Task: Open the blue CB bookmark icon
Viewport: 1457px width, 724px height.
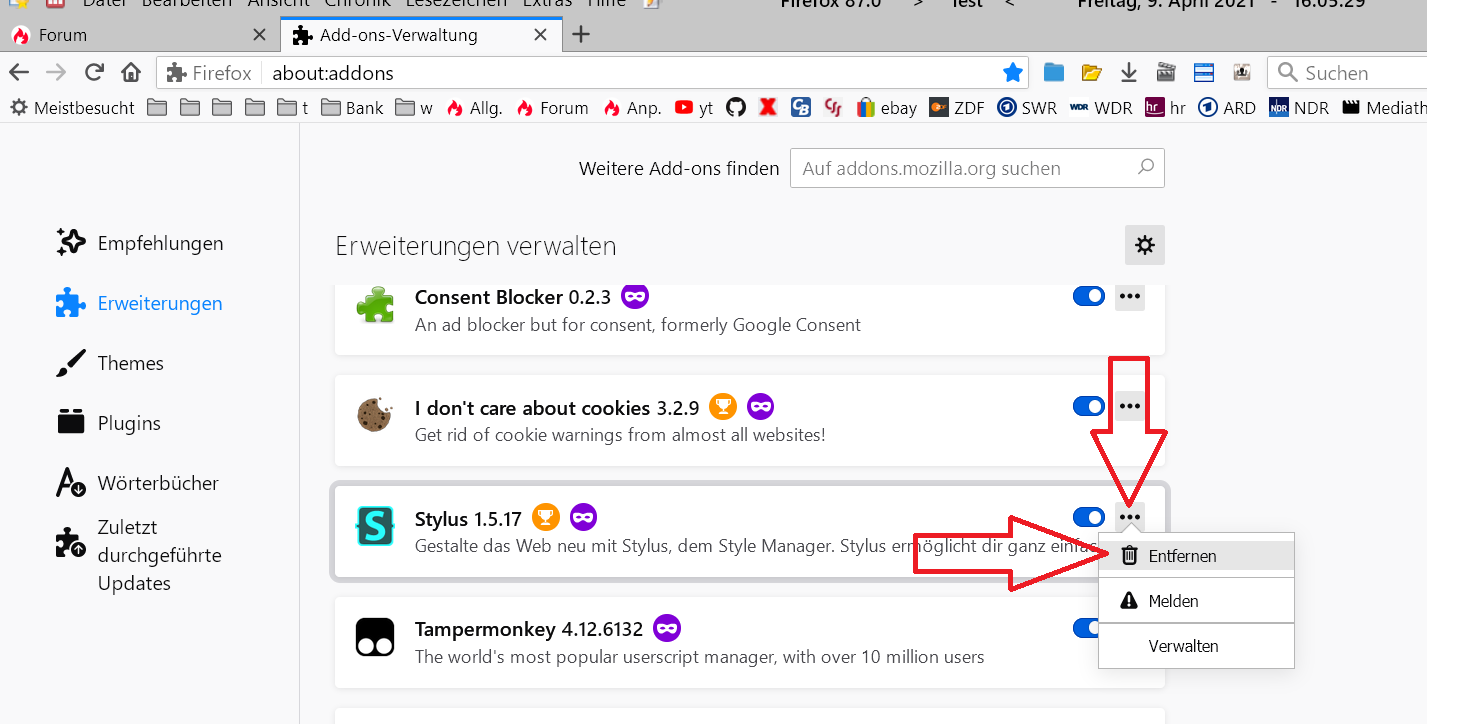Action: [x=800, y=107]
